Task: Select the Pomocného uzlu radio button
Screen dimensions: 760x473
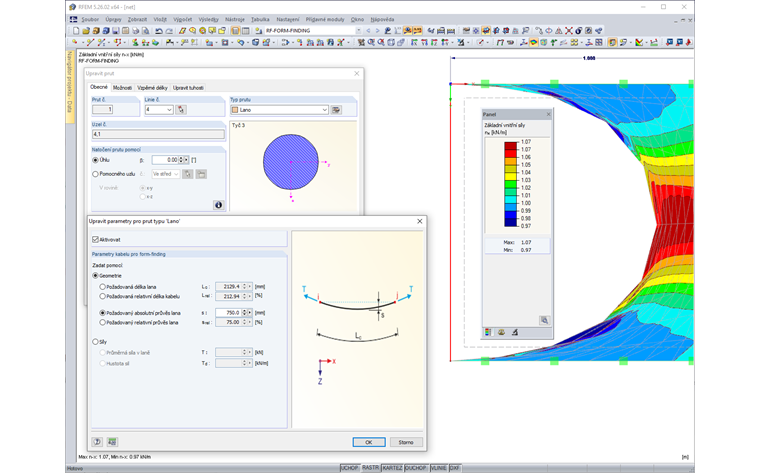Action: pyautogui.click(x=95, y=173)
